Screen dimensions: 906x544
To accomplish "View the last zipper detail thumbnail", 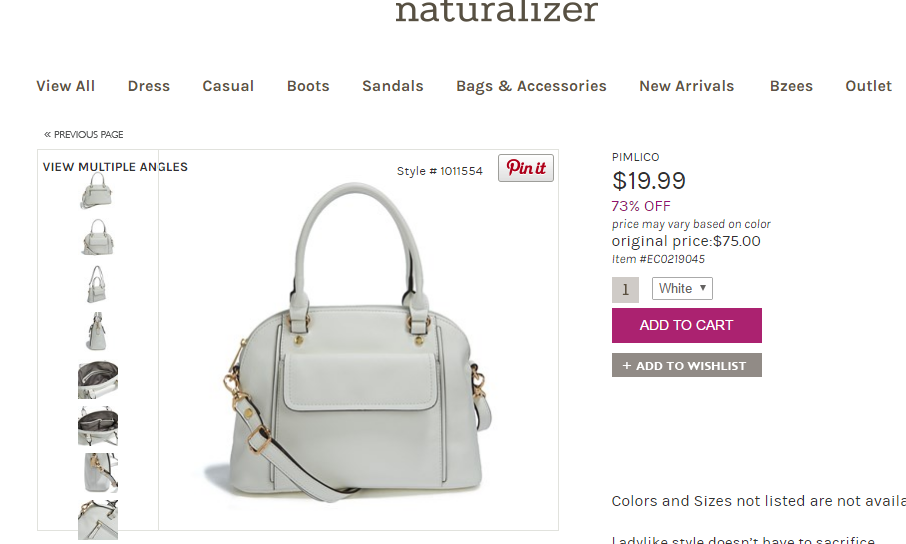I will 98,520.
